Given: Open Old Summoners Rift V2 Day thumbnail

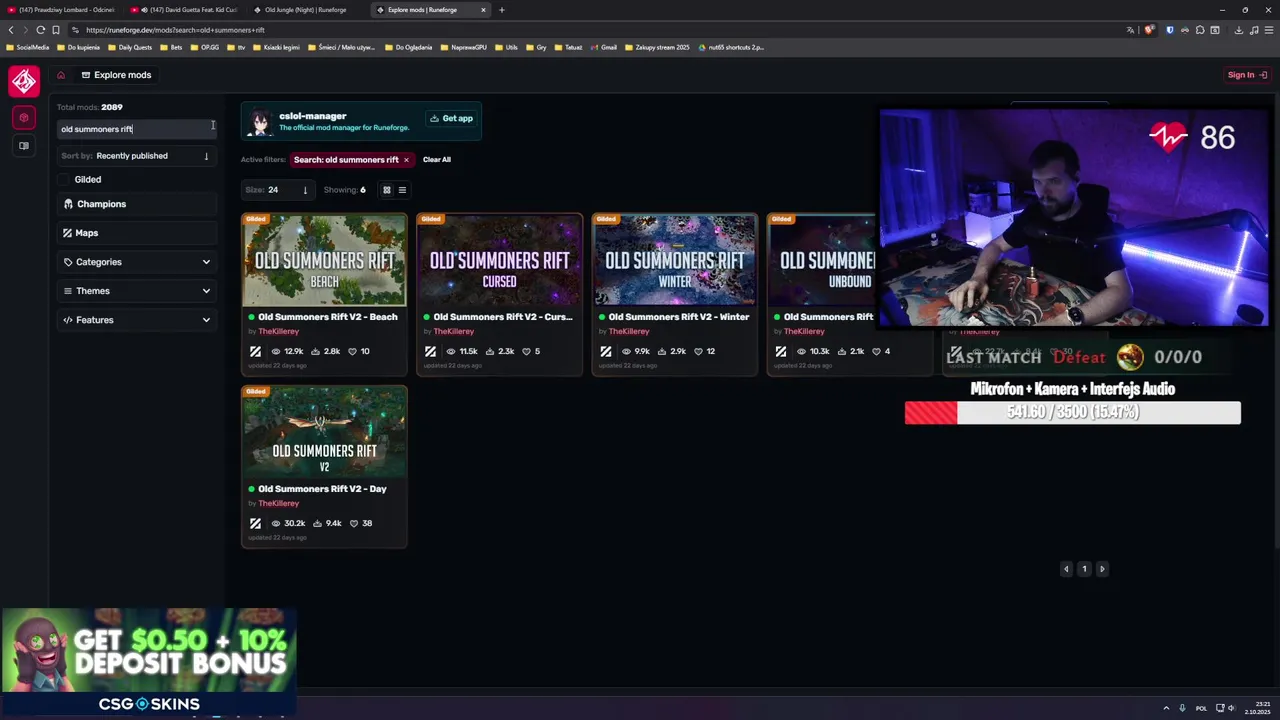Looking at the screenshot, I should pos(324,432).
